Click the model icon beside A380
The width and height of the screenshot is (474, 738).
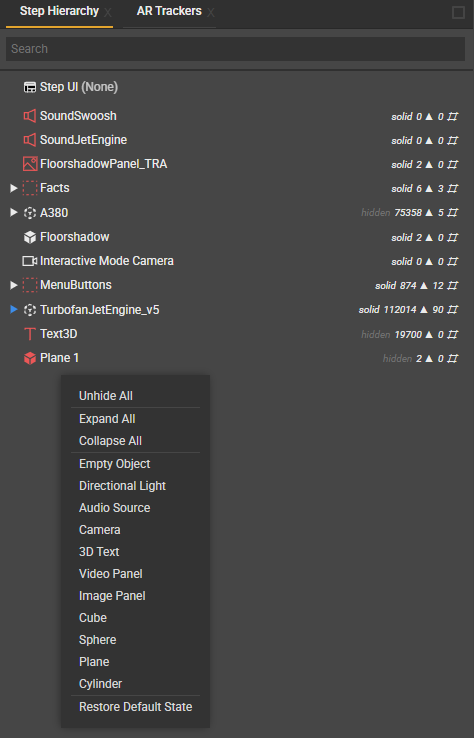coord(30,213)
